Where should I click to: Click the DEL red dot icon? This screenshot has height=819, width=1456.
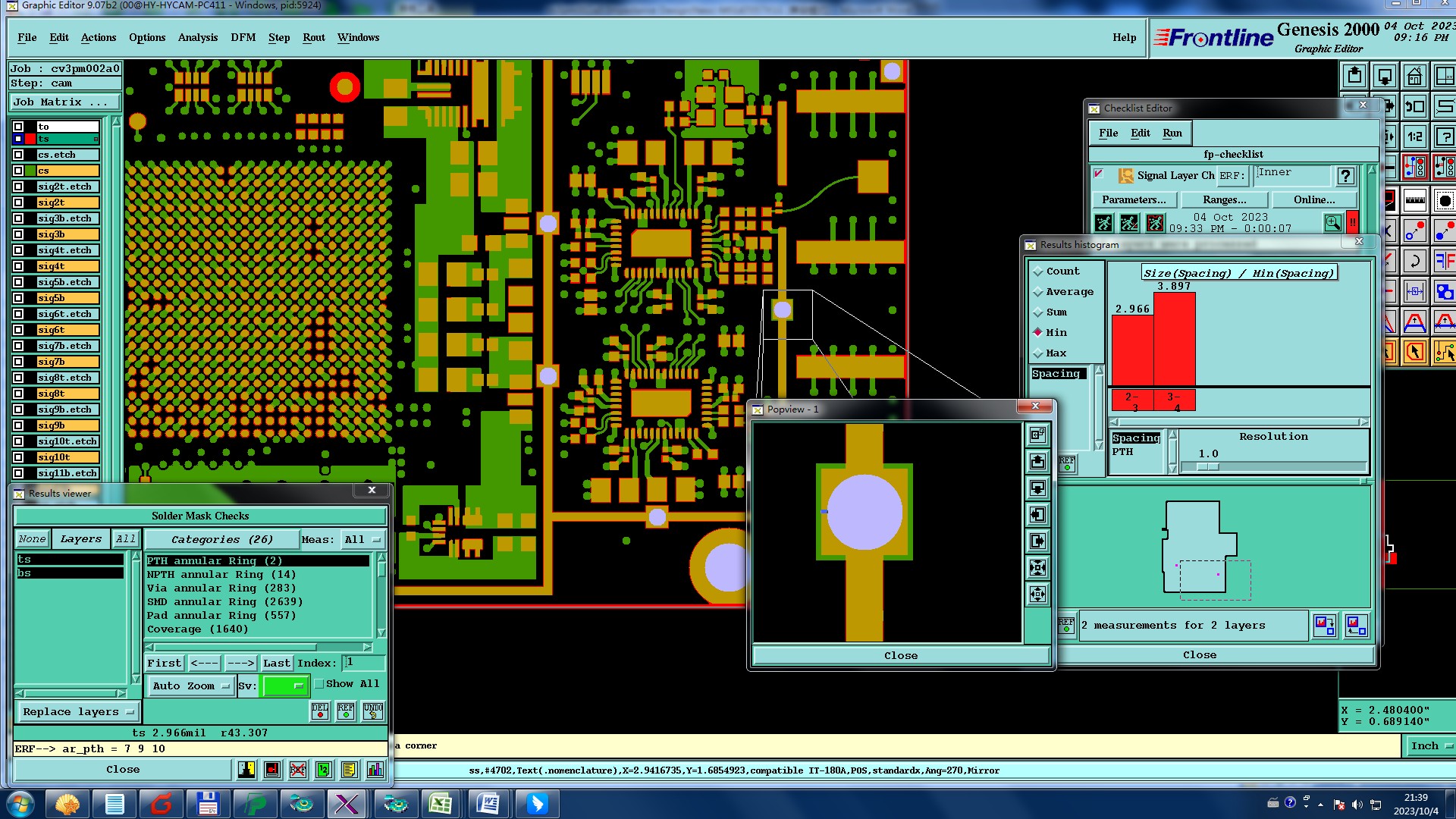[x=320, y=711]
